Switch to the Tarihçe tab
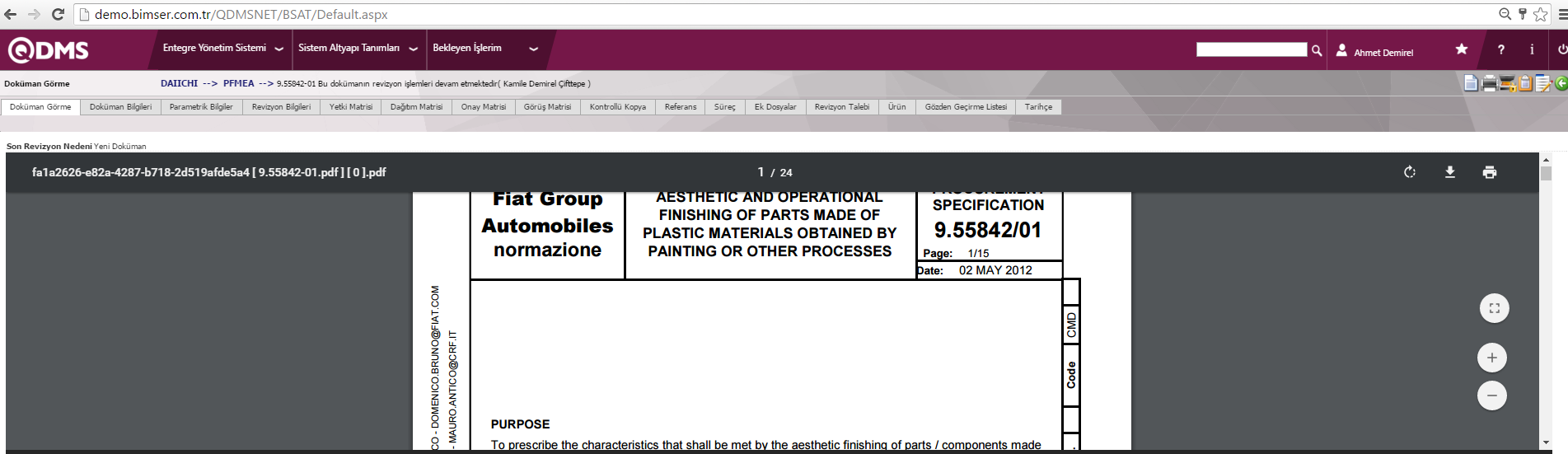 pos(1038,107)
